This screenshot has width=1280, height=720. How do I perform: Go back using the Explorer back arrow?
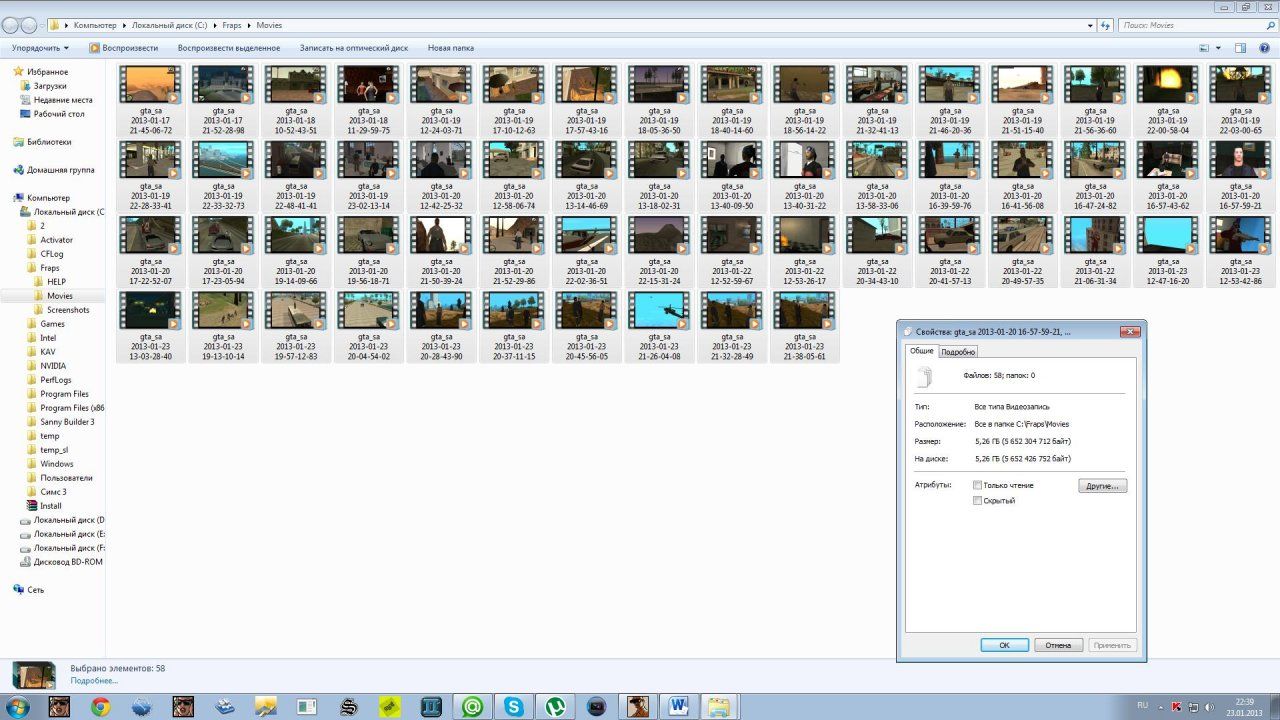(x=11, y=25)
